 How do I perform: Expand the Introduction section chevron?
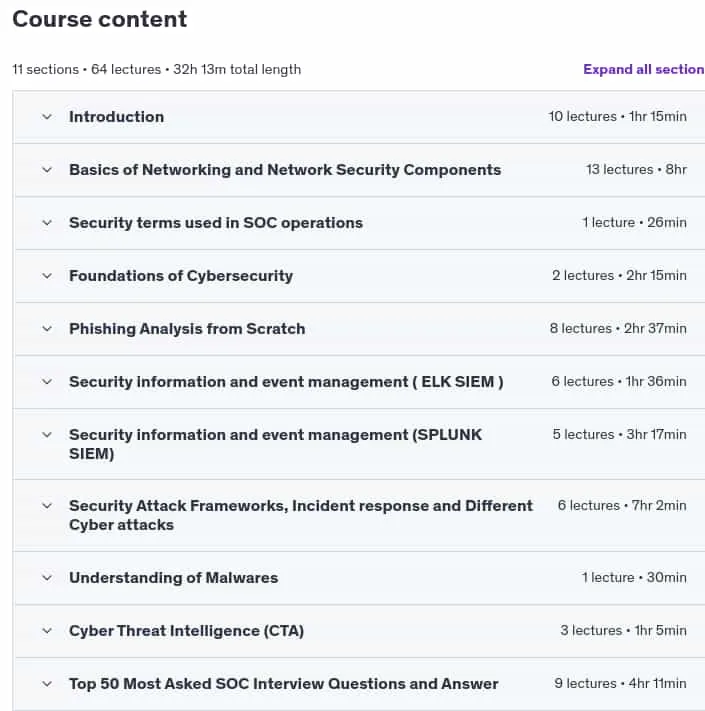(x=47, y=117)
